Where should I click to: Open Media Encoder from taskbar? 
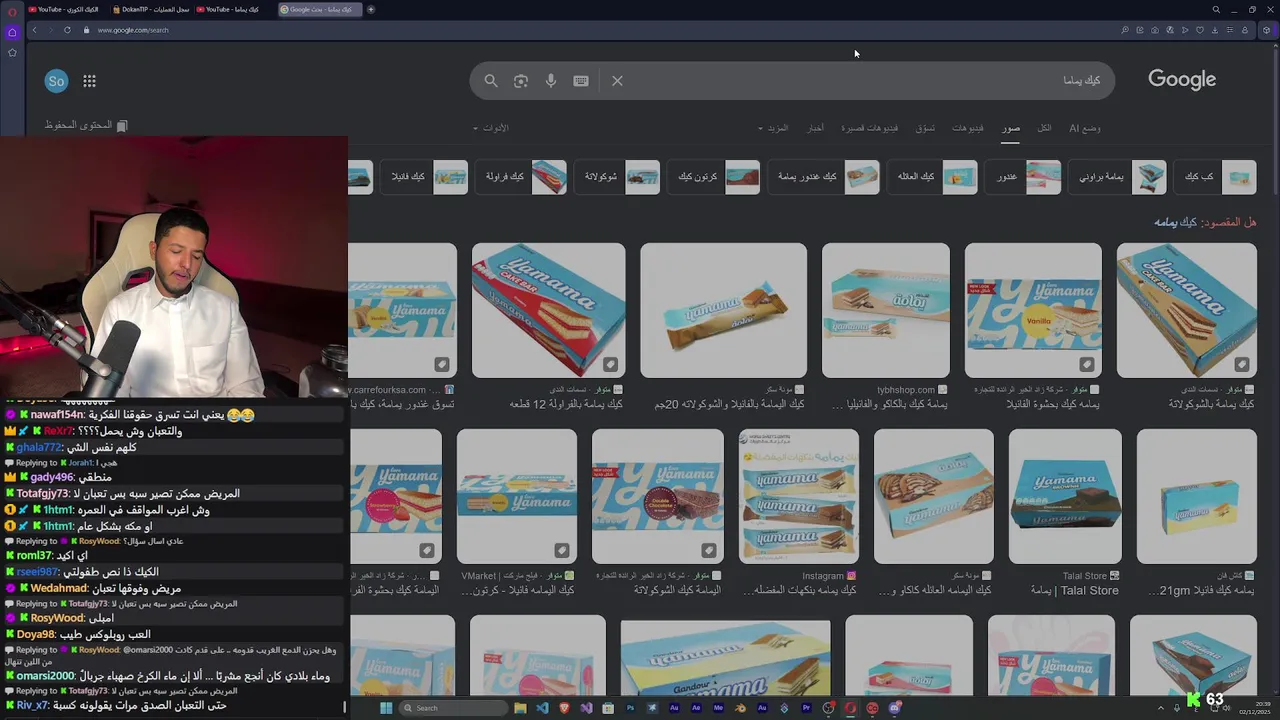[x=718, y=708]
